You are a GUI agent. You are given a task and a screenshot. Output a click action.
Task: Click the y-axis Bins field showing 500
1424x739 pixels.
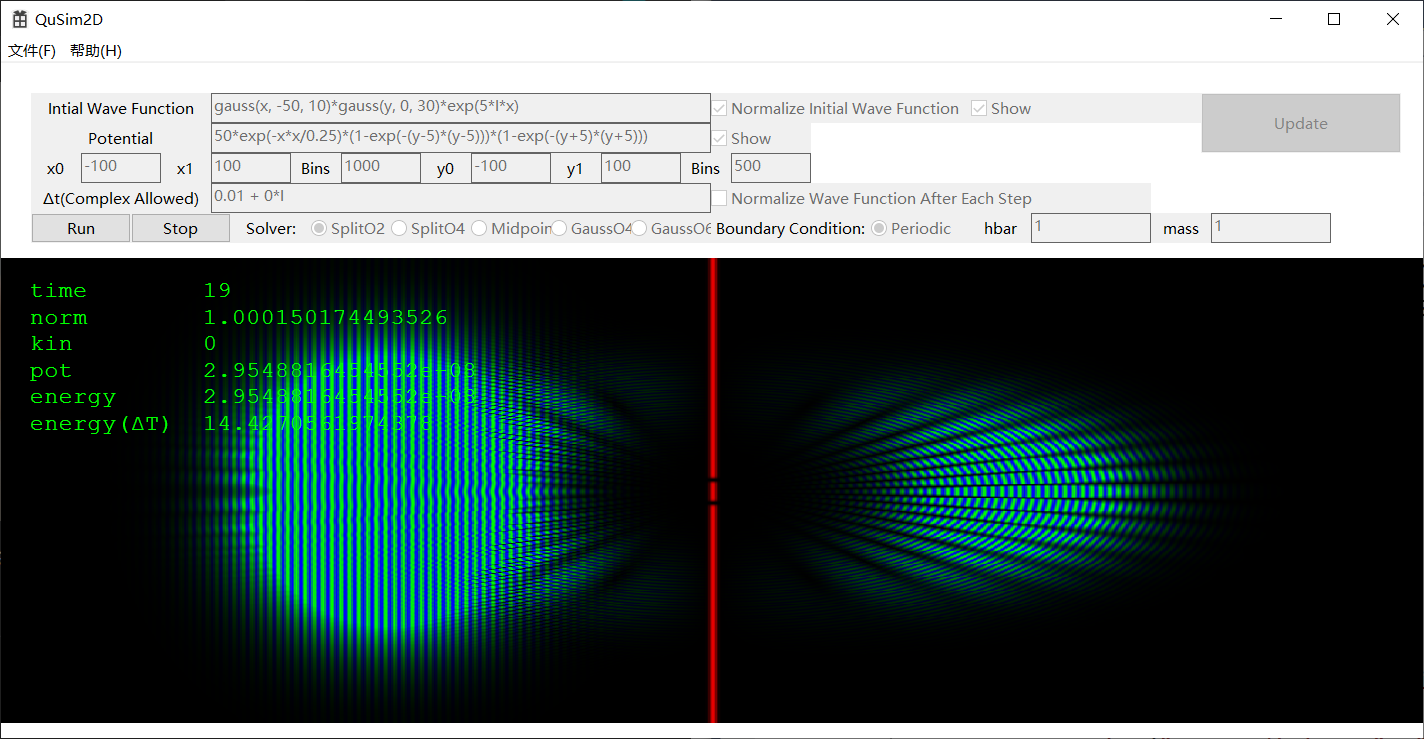(x=771, y=168)
